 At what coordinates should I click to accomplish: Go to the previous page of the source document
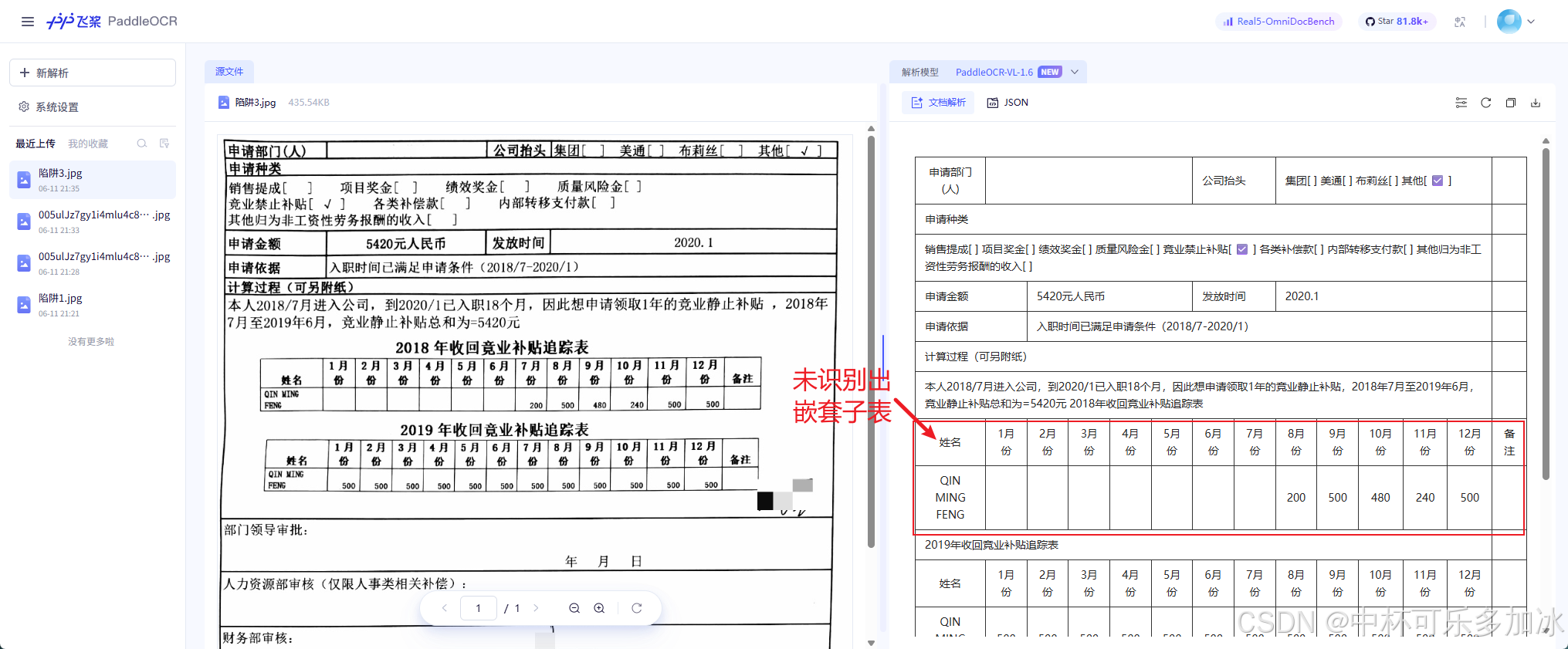445,608
